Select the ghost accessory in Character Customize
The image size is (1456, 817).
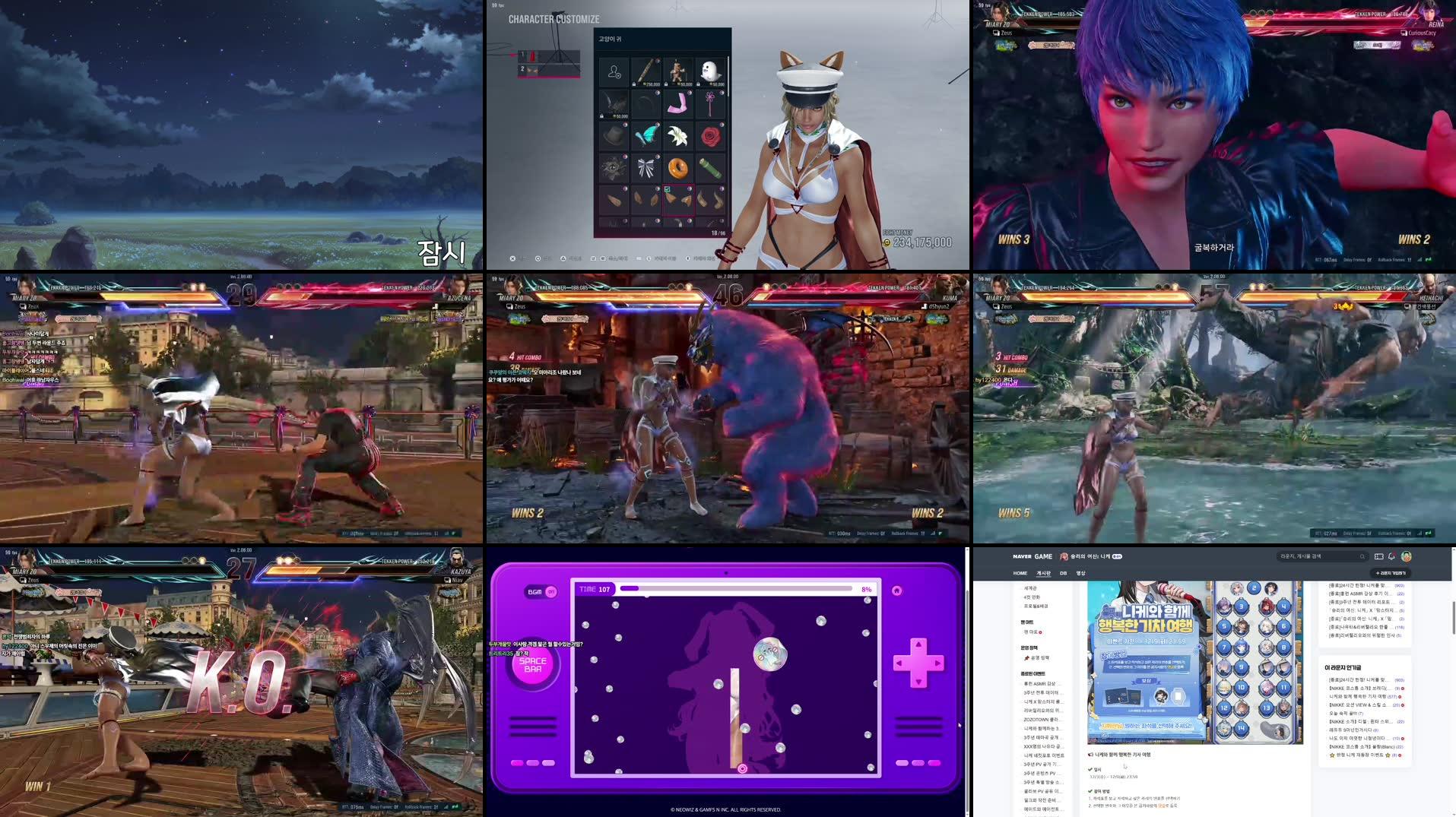pyautogui.click(x=709, y=72)
